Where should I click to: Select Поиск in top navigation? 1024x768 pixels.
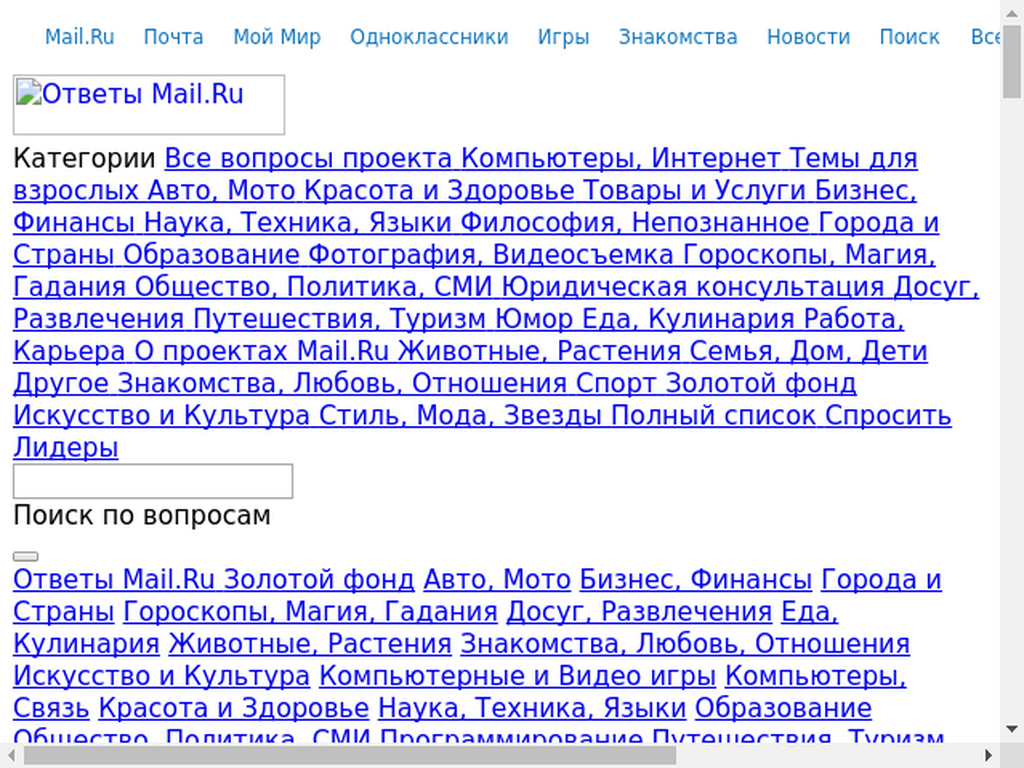click(x=910, y=37)
